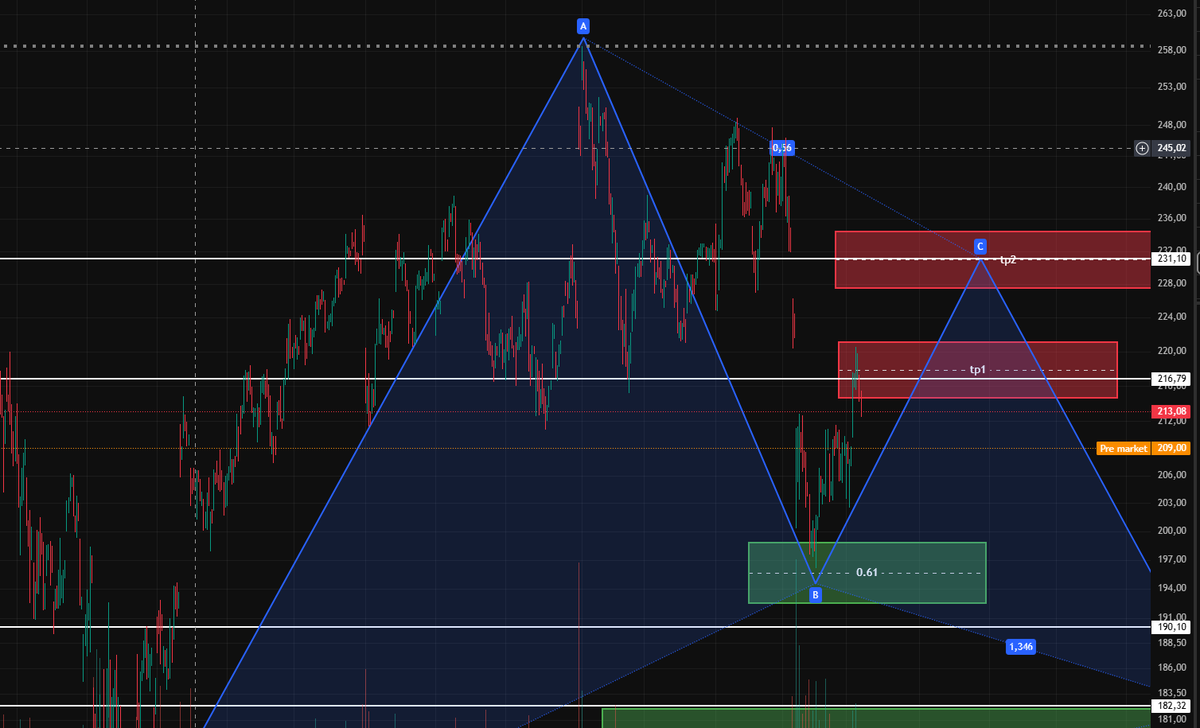Click the 209,00 pre-market price tag
Image resolution: width=1200 pixels, height=728 pixels.
point(1171,449)
